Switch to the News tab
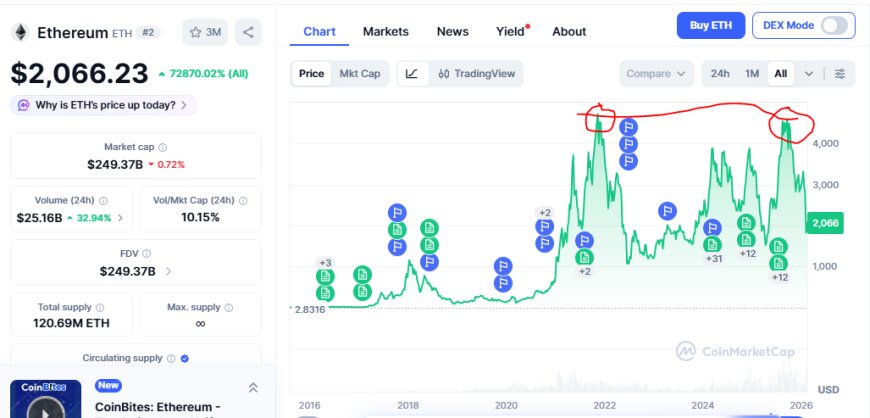870x418 pixels. [452, 31]
